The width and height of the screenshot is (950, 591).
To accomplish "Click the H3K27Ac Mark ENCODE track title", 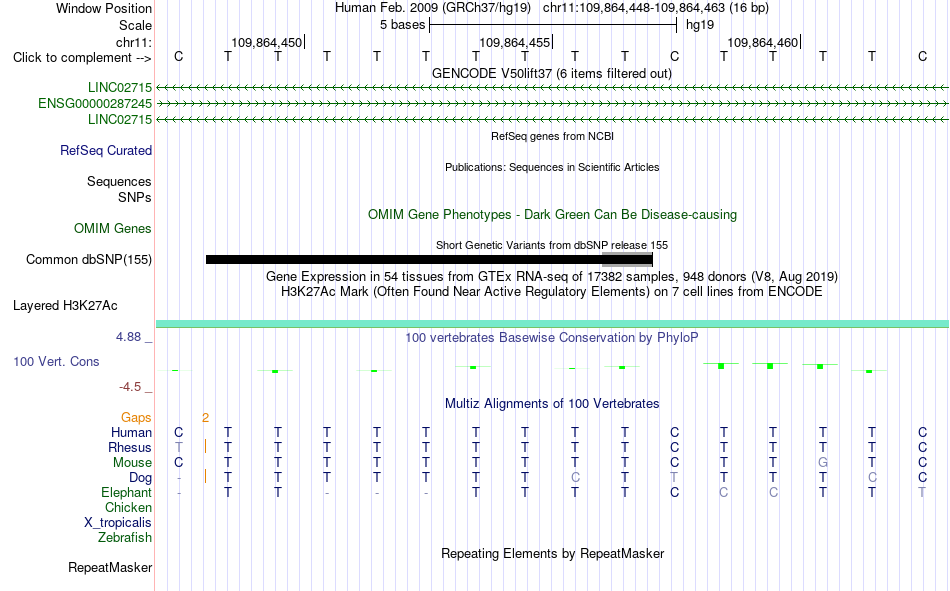I will [x=552, y=292].
